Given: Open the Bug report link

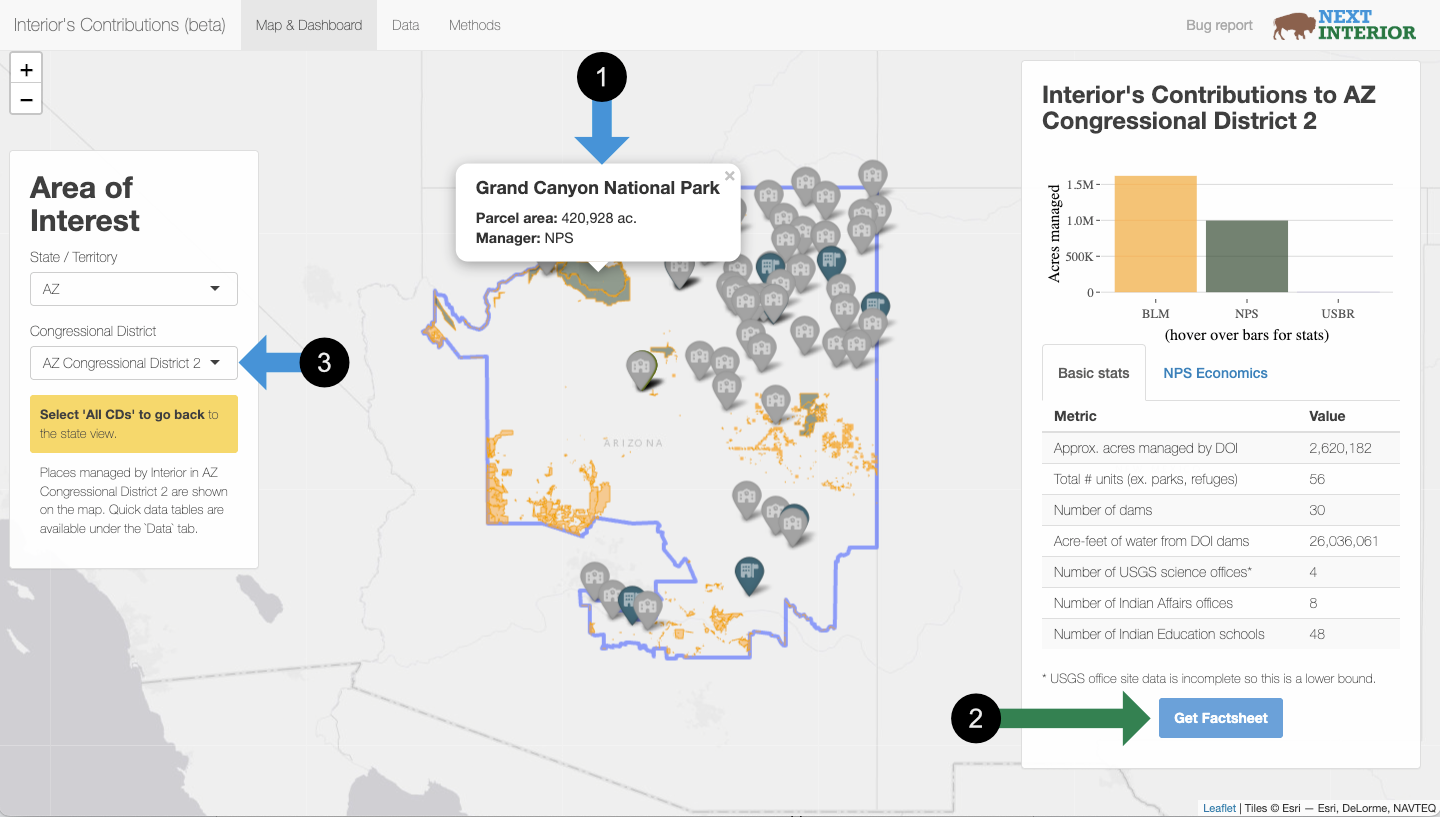Looking at the screenshot, I should tap(1218, 24).
